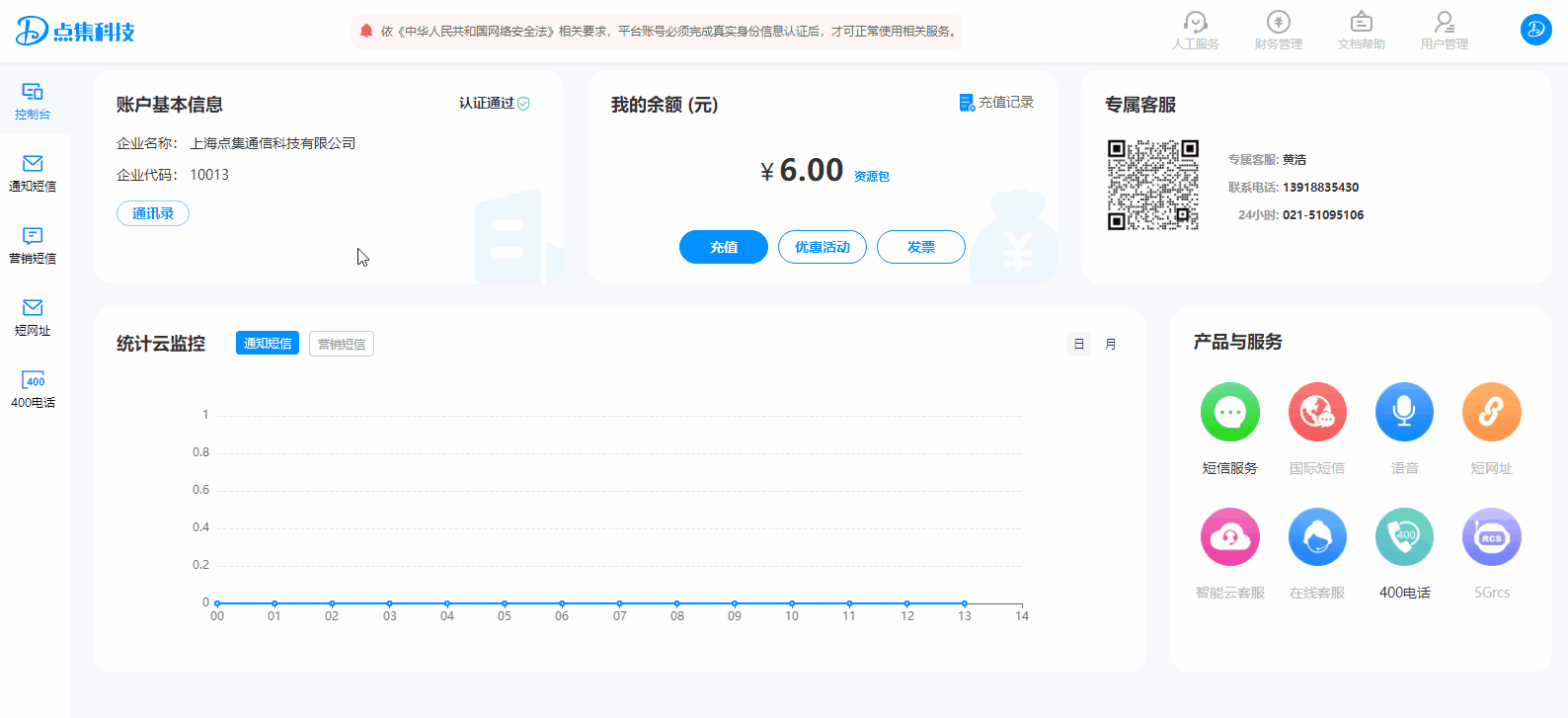
Task: Open the 短信服务 product icon
Action: 1229,413
